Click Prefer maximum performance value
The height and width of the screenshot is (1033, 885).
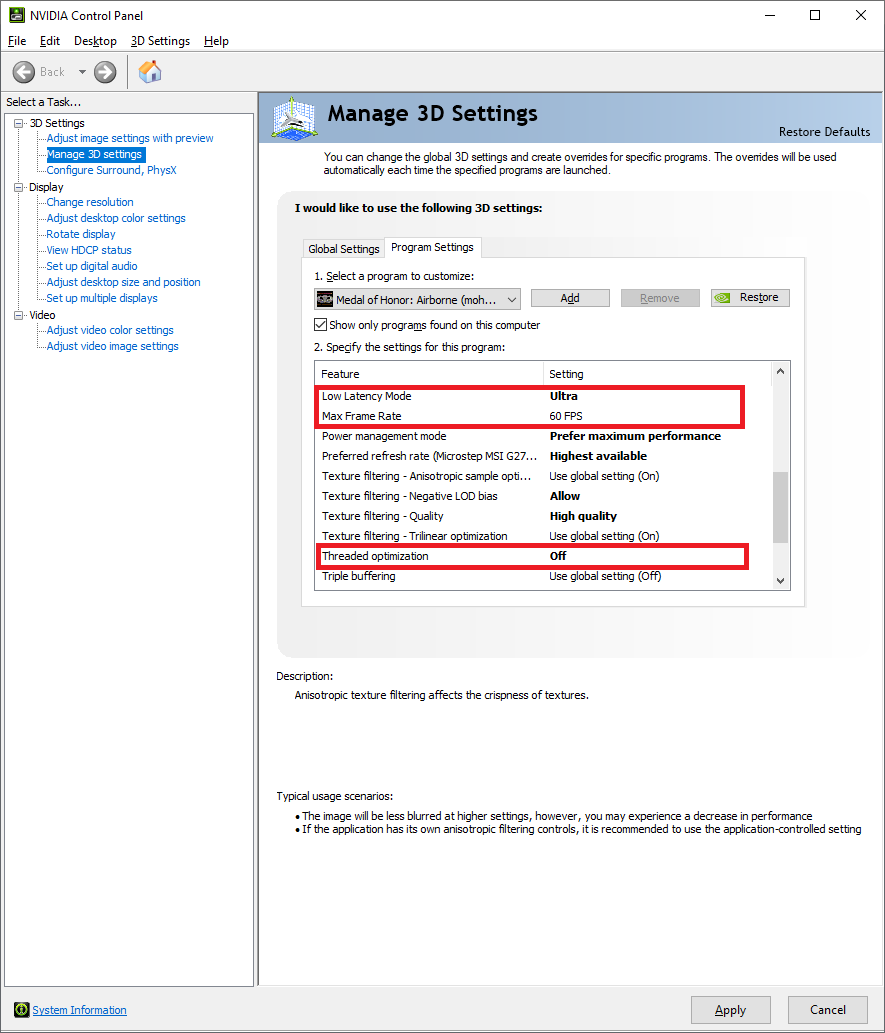coord(635,436)
